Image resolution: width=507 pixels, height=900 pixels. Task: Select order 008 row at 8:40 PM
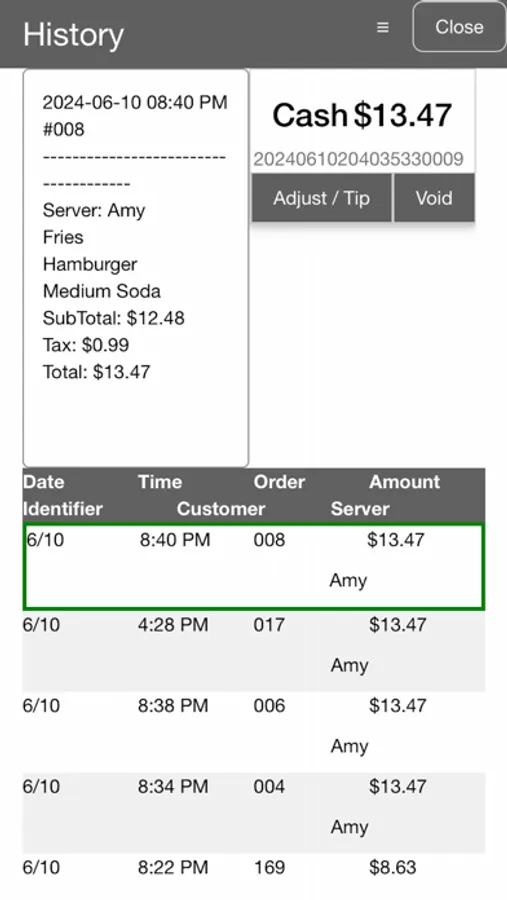tap(254, 566)
